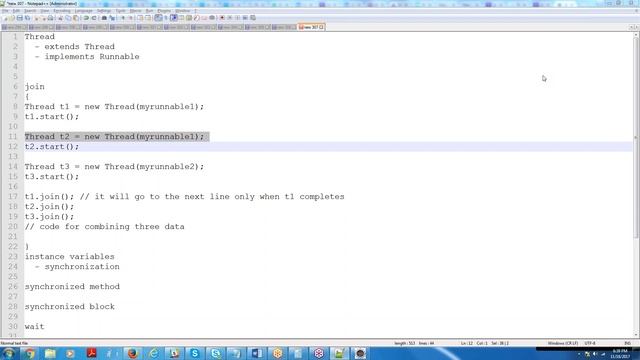Click the line 't2.start();'
640x360 pixels.
[52, 147]
